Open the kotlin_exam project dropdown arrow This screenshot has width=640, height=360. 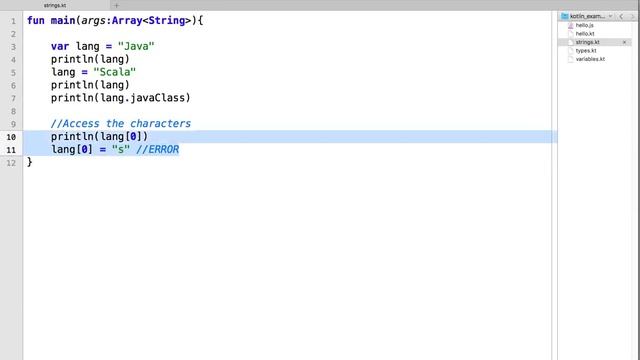click(x=611, y=16)
